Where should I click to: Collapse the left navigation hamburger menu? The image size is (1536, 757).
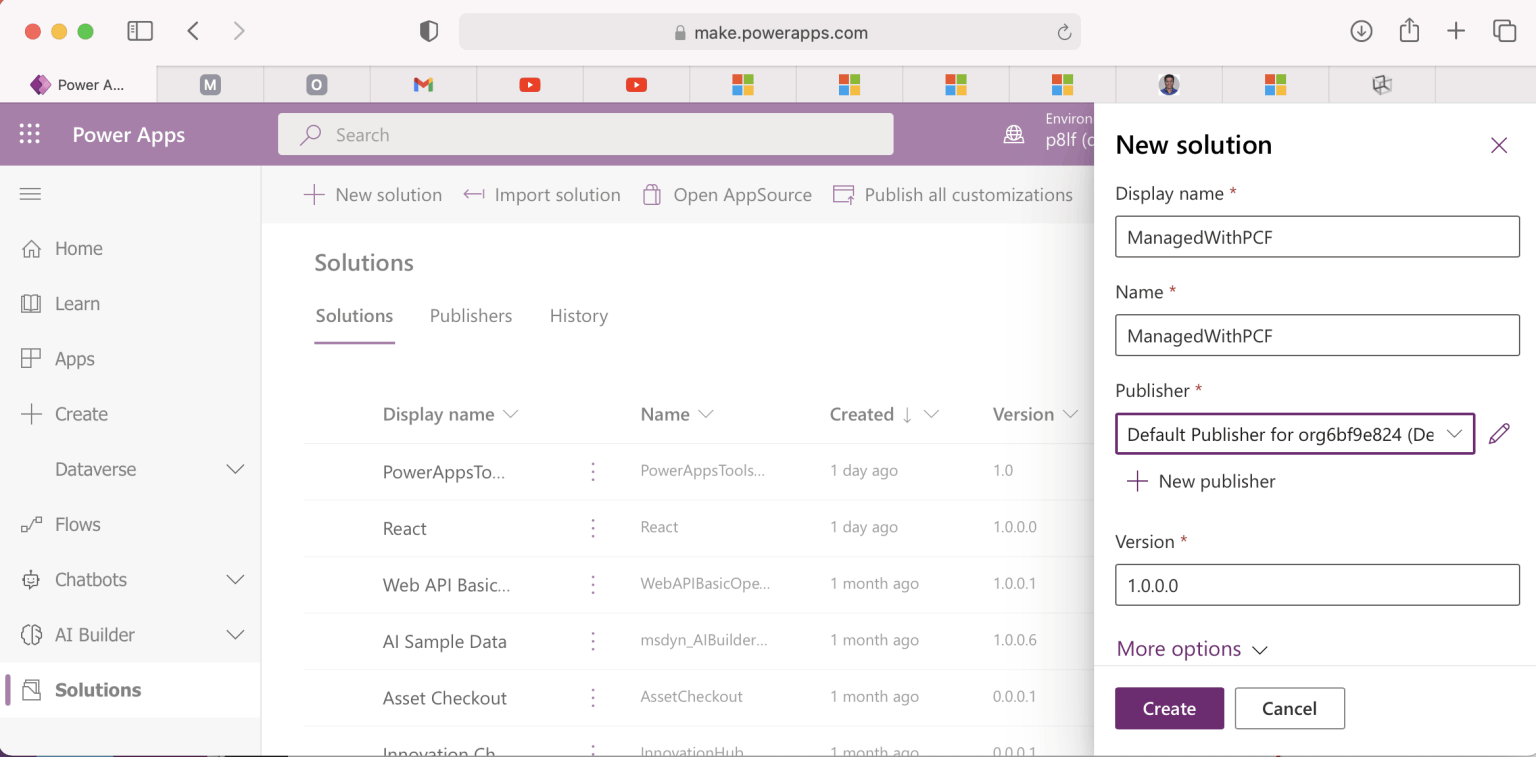tap(30, 194)
